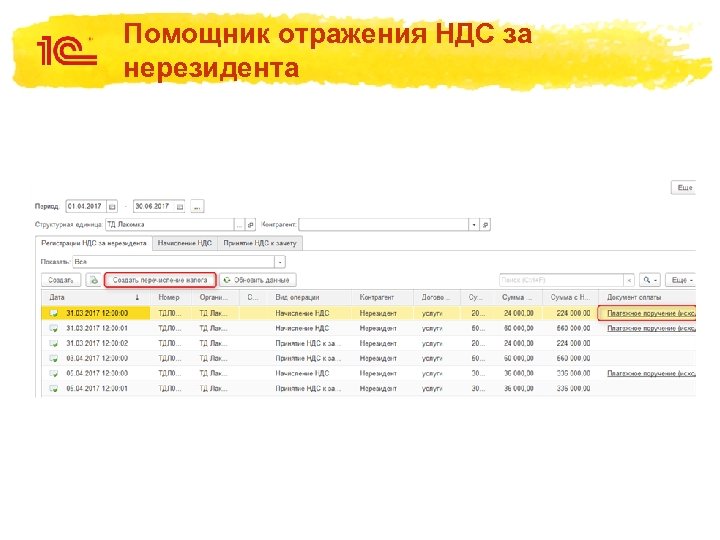
Task: Open payment order link in first row
Action: [651, 313]
